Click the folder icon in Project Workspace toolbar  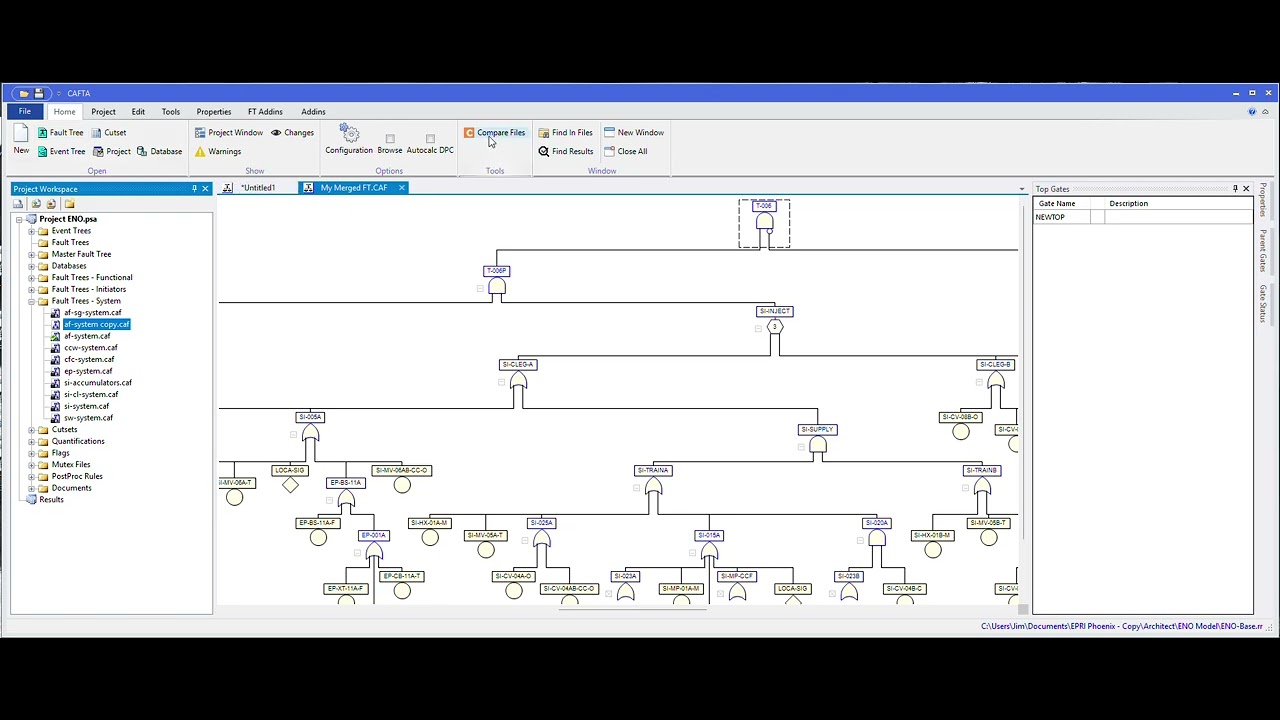(69, 204)
